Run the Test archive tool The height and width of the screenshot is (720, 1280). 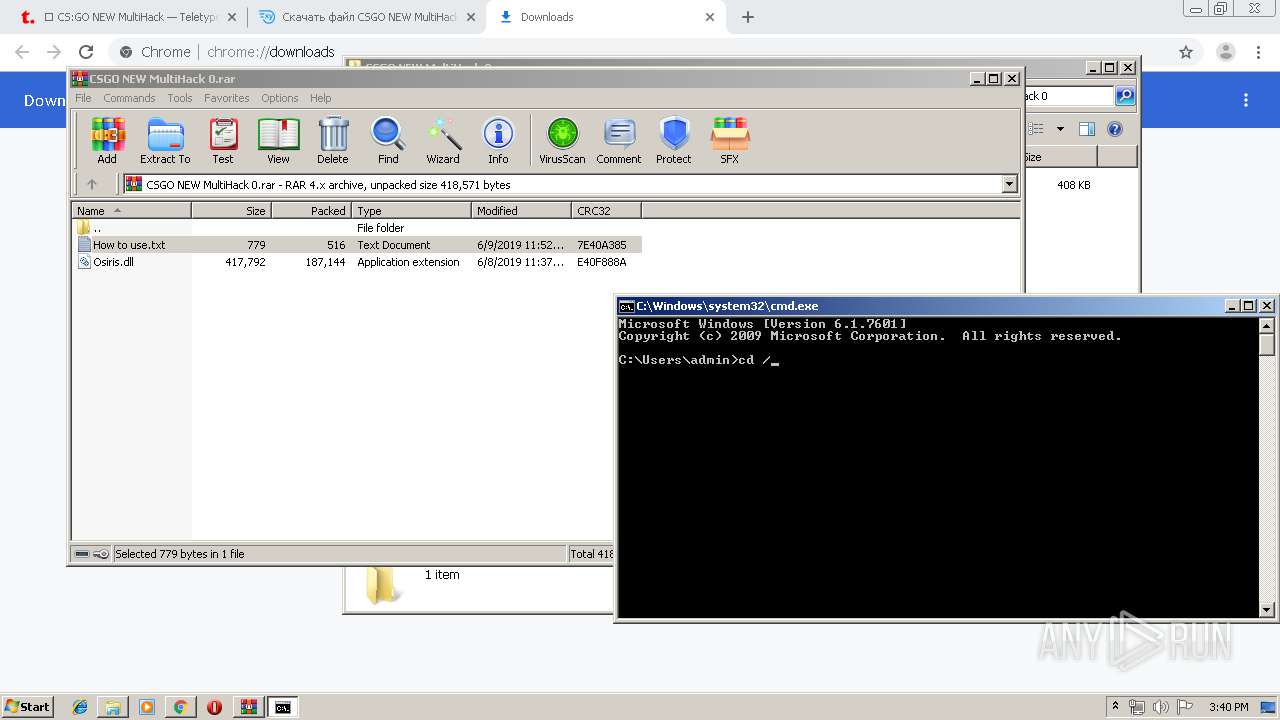(x=223, y=140)
